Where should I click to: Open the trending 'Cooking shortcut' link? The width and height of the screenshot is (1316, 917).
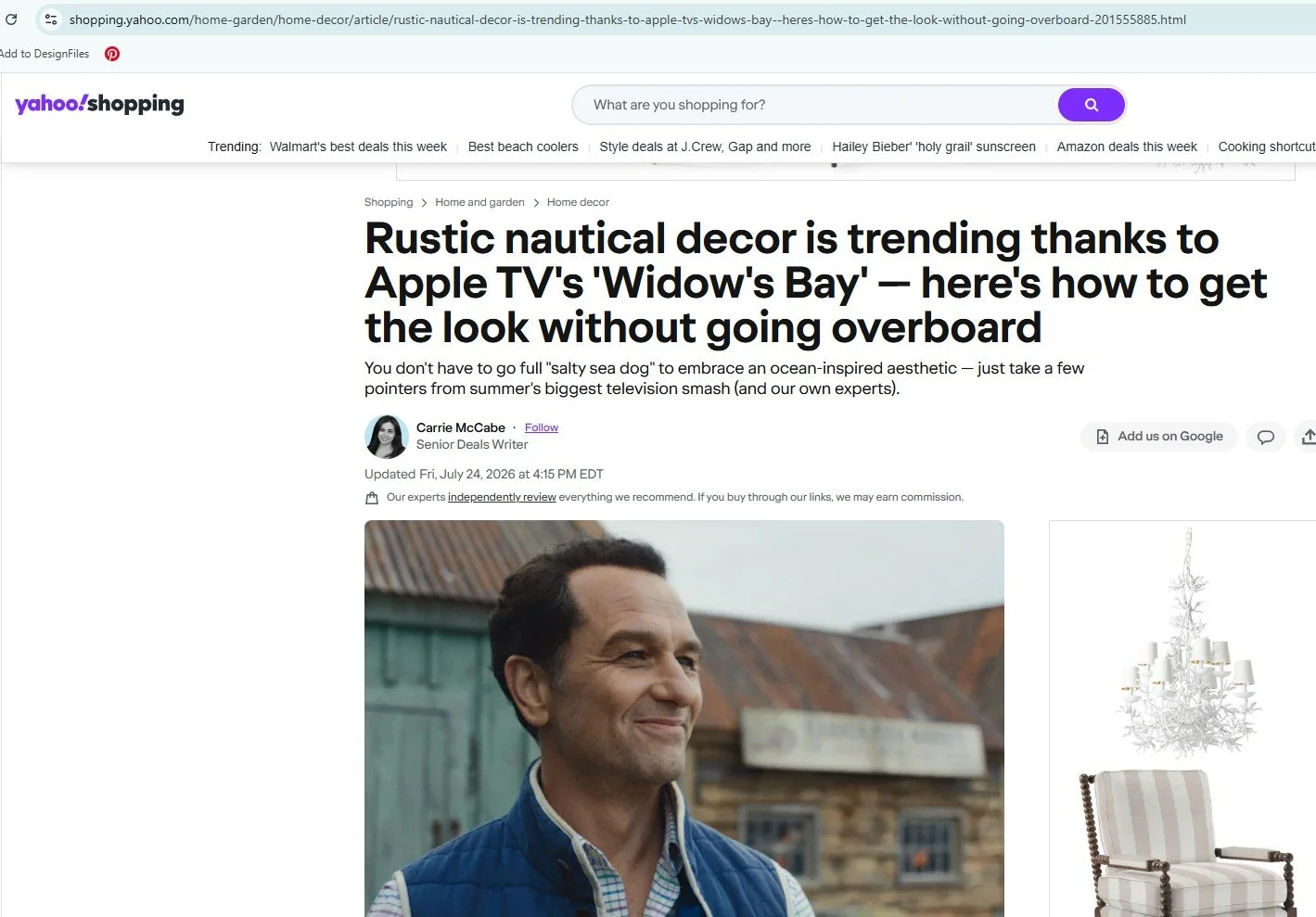(x=1267, y=146)
